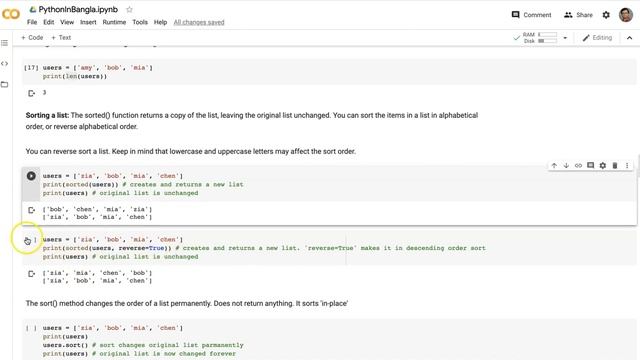Open the RAM and Disk resource indicator

(x=540, y=38)
